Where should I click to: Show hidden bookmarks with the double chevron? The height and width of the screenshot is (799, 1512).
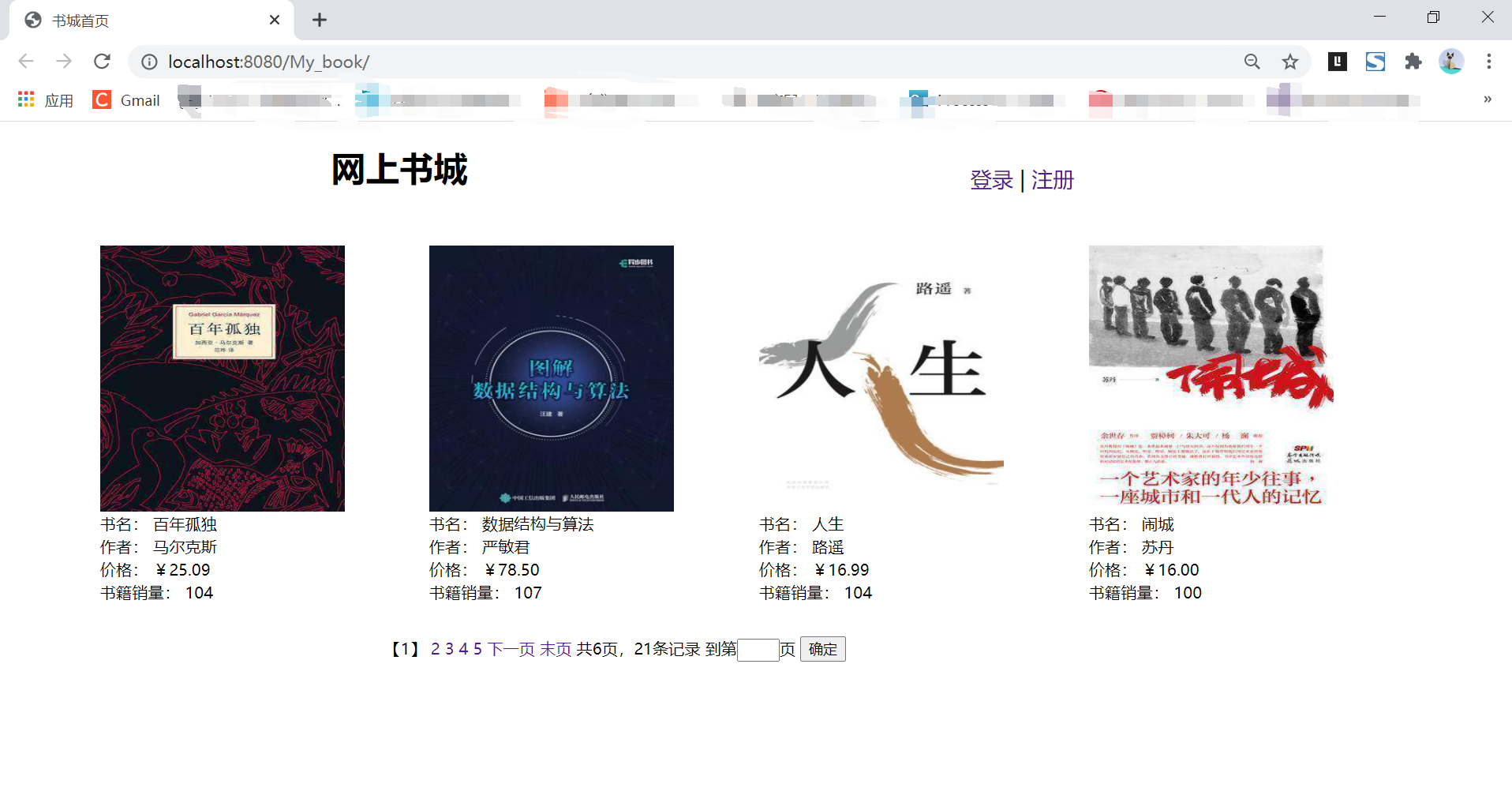pos(1488,99)
